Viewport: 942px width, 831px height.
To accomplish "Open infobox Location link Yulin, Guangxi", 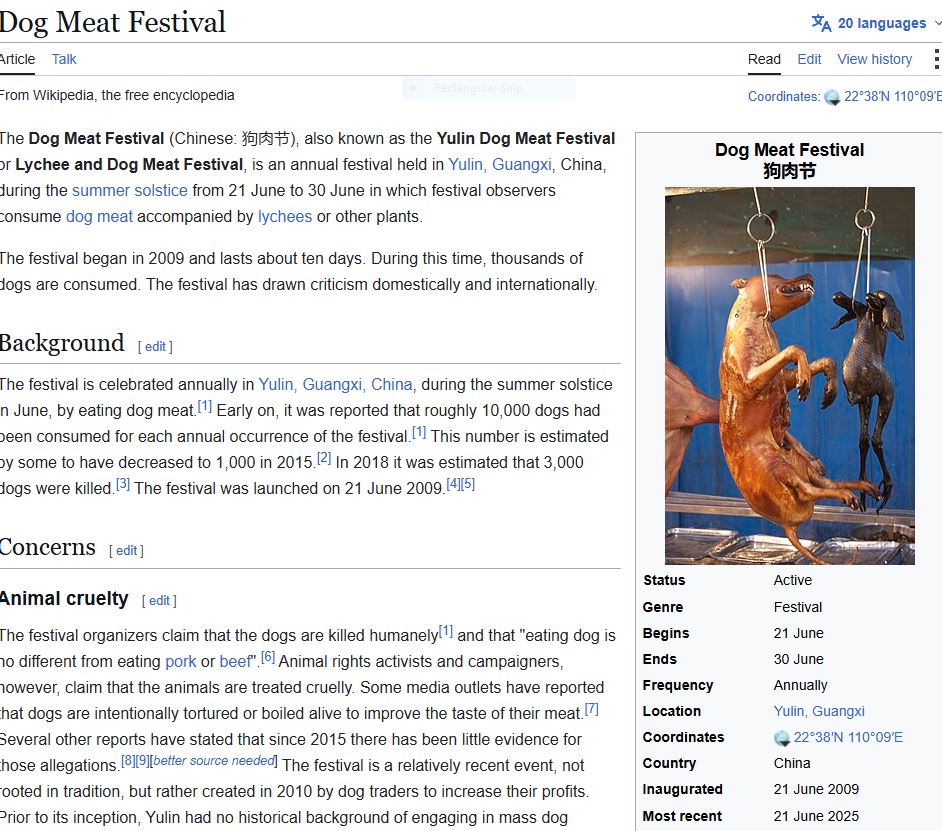I will click(819, 711).
